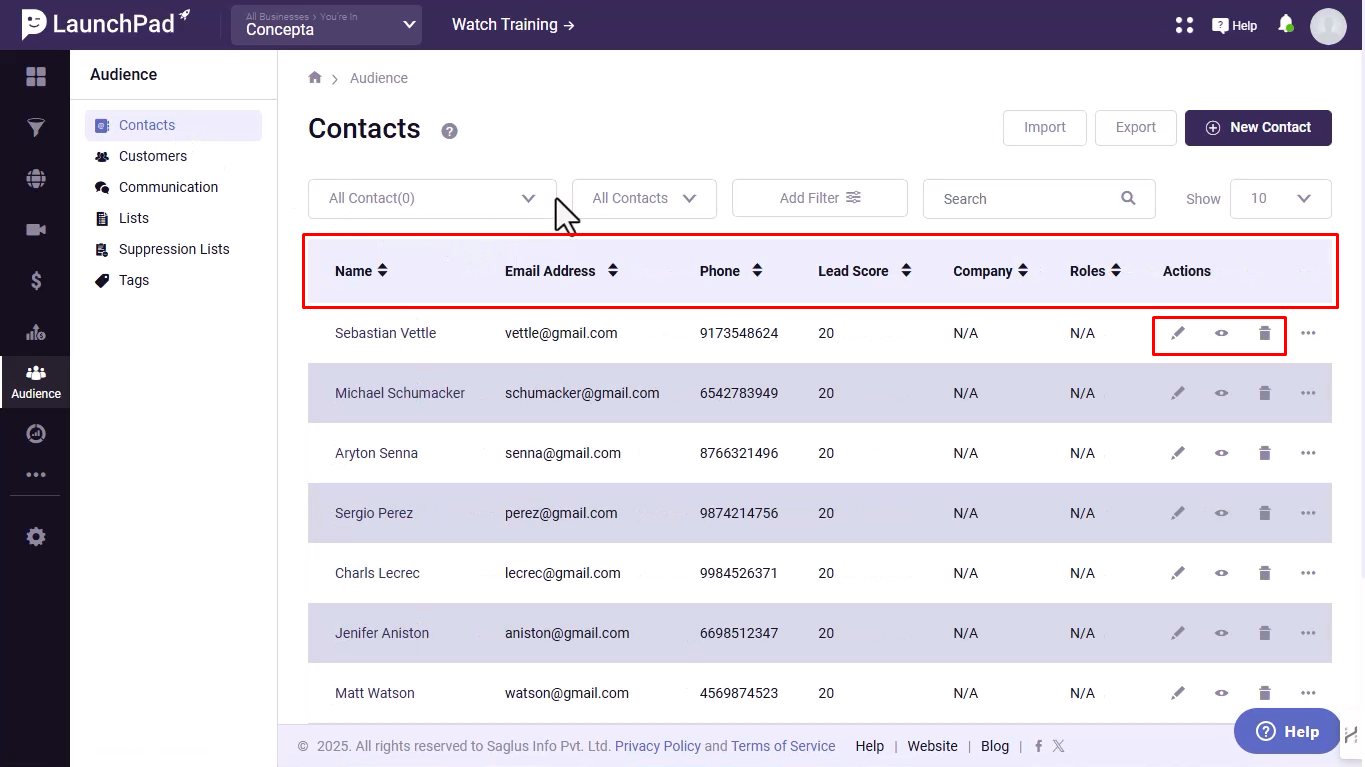This screenshot has width=1365, height=767.
Task: Open the notifications bell
Action: click(1286, 24)
